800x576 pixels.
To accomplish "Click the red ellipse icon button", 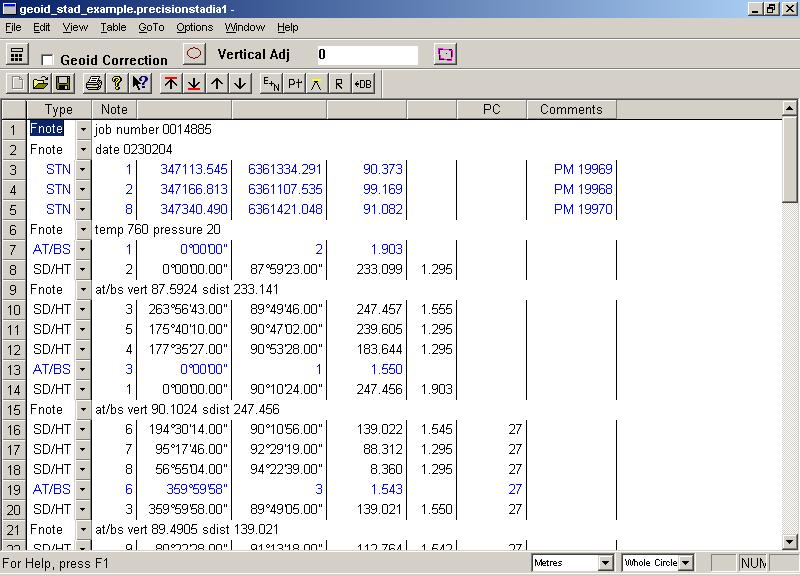I will [196, 54].
